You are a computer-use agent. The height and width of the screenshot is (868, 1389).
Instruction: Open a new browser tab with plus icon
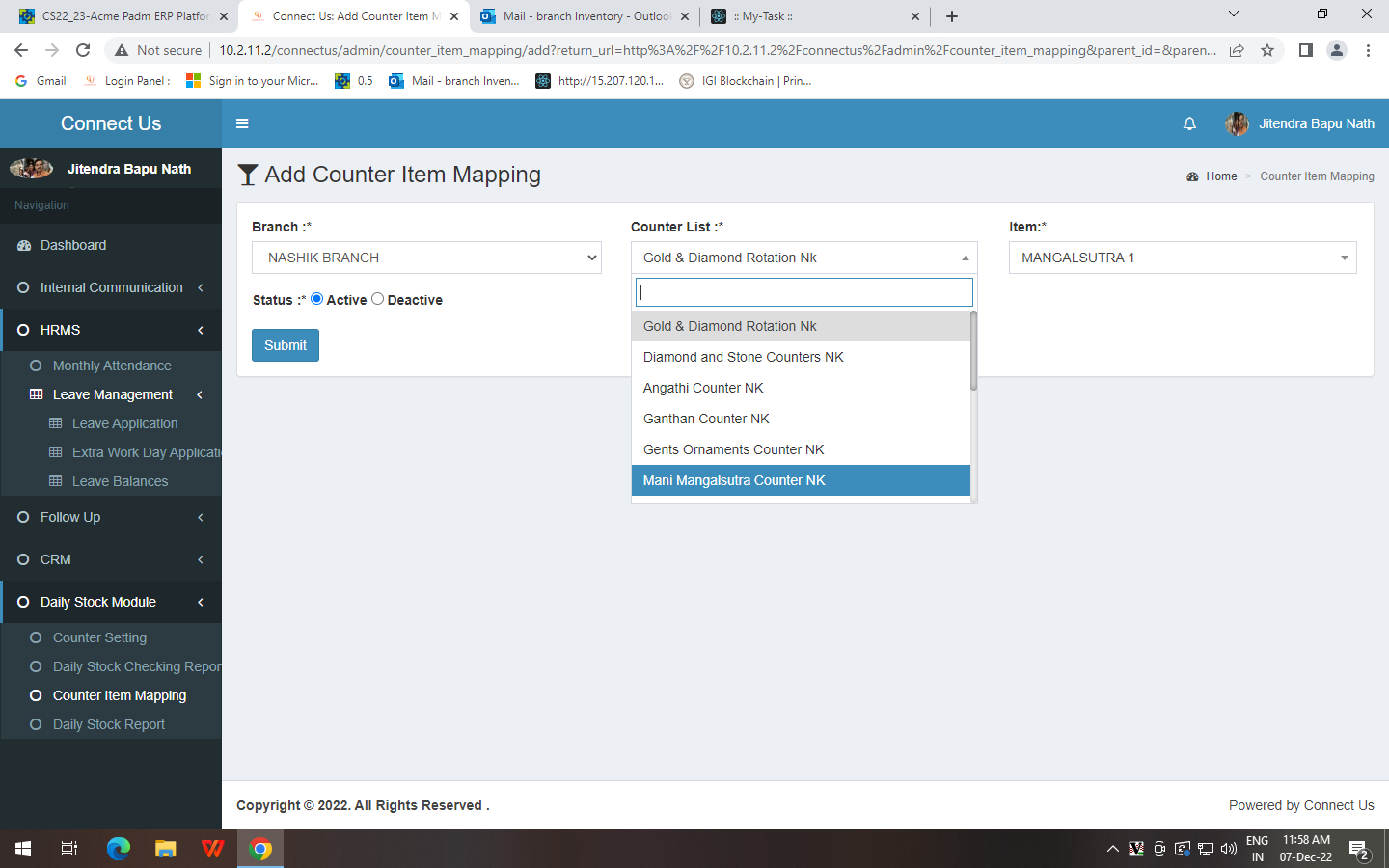click(x=952, y=16)
